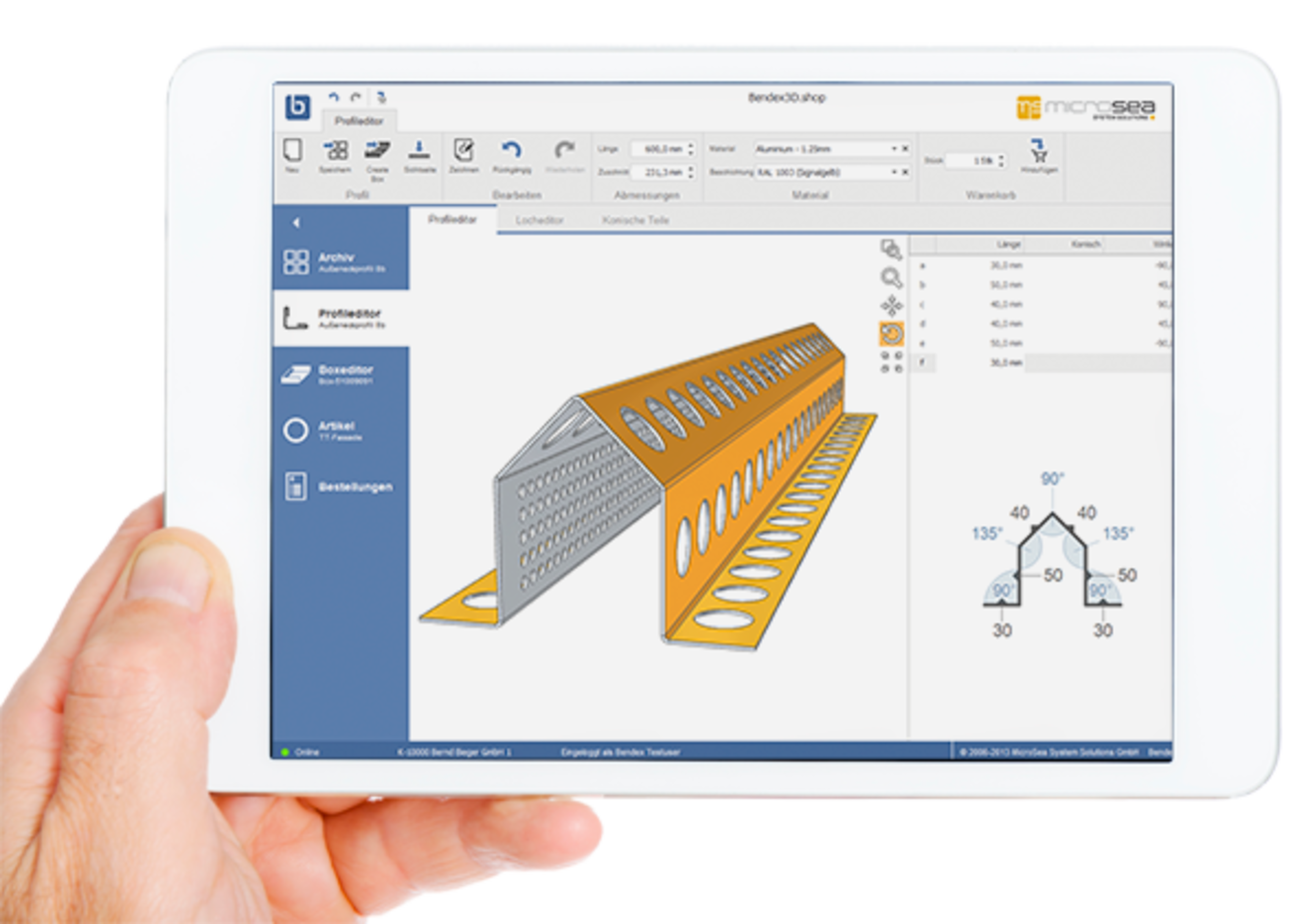Add item to cart with Hinzufügen icon
This screenshot has height=924, width=1295.
click(1039, 151)
